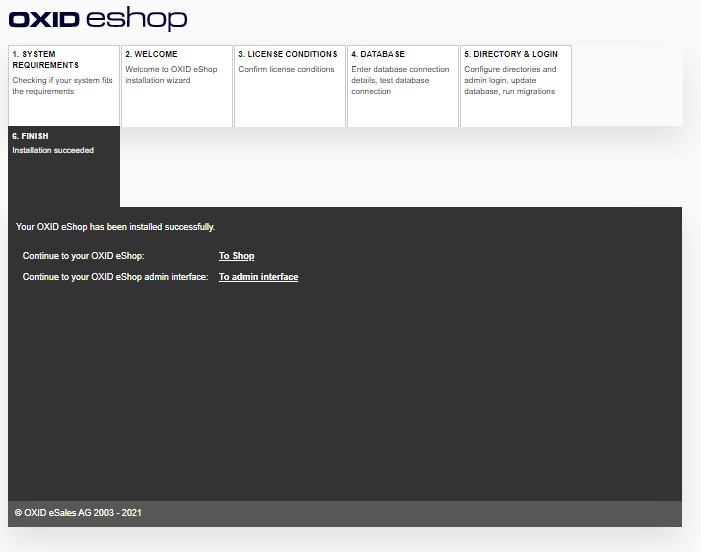This screenshot has width=701, height=552.
Task: Click the OXID eShop logo
Action: pos(98,20)
